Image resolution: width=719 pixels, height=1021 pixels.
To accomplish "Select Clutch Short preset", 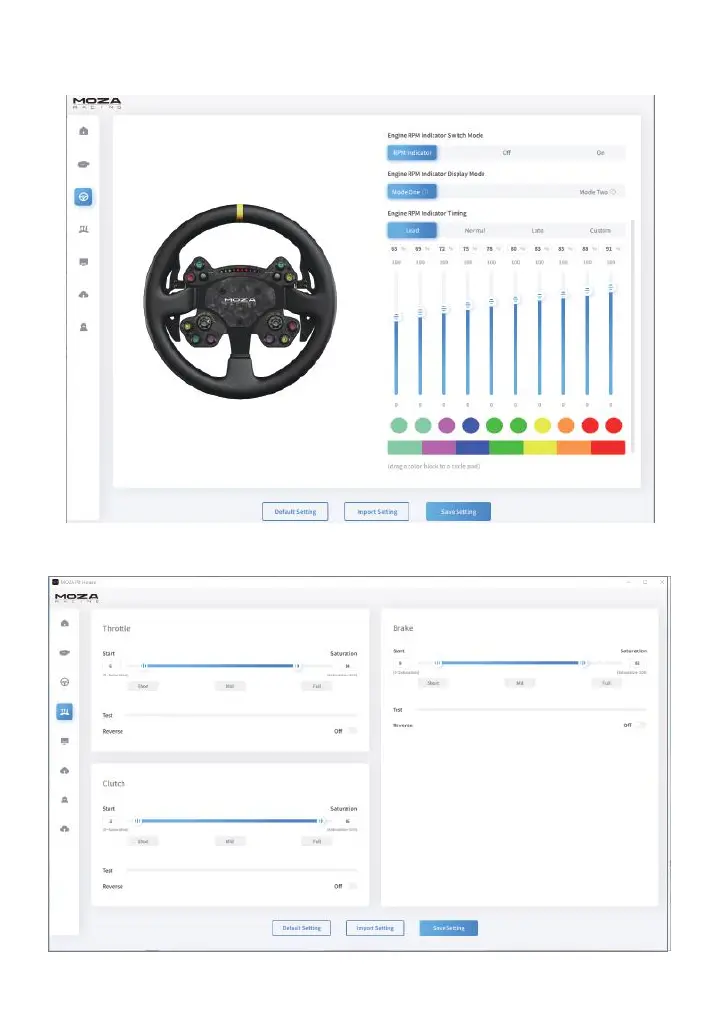I will [x=143, y=841].
